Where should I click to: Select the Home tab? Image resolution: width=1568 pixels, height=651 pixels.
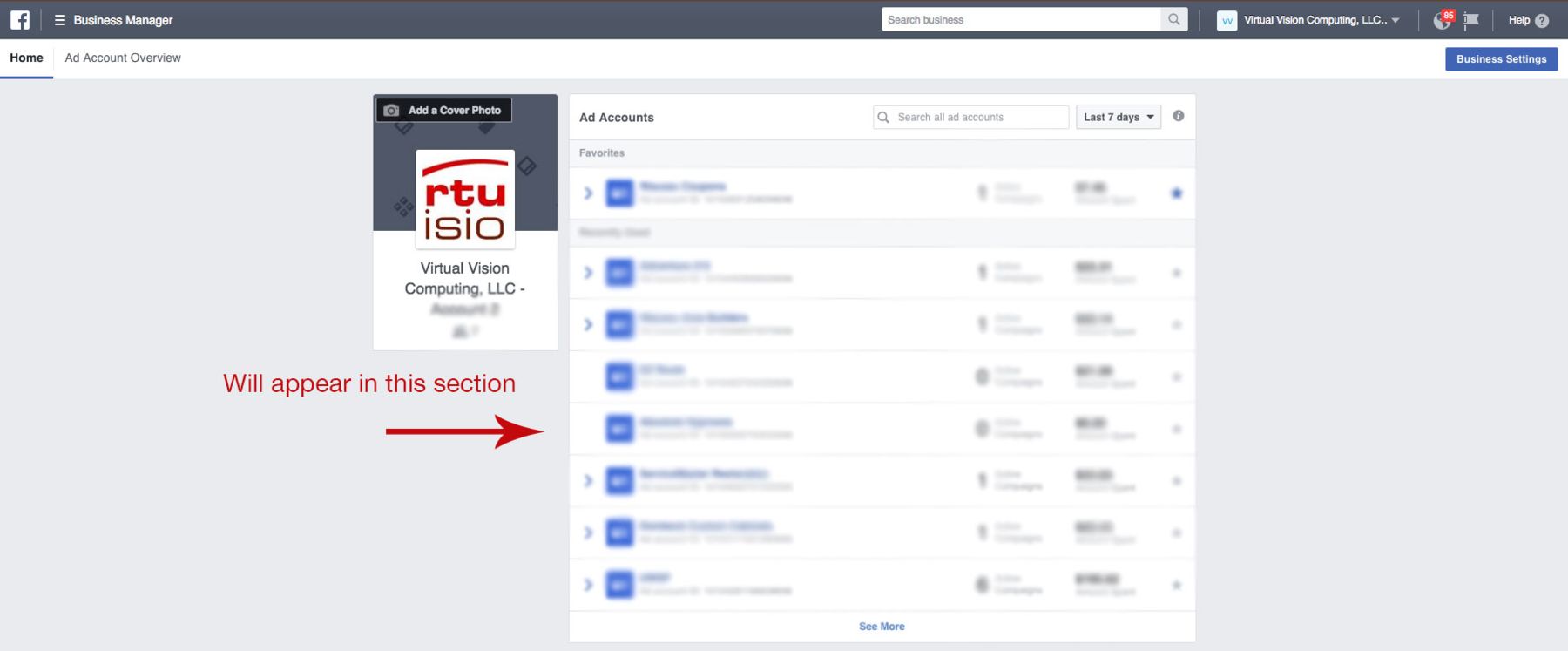coord(26,58)
